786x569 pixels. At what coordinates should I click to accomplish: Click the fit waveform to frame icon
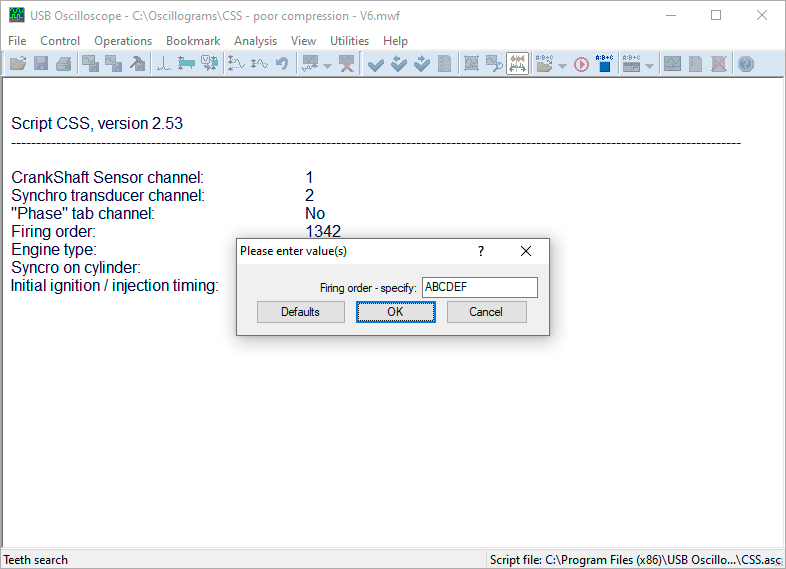click(471, 64)
